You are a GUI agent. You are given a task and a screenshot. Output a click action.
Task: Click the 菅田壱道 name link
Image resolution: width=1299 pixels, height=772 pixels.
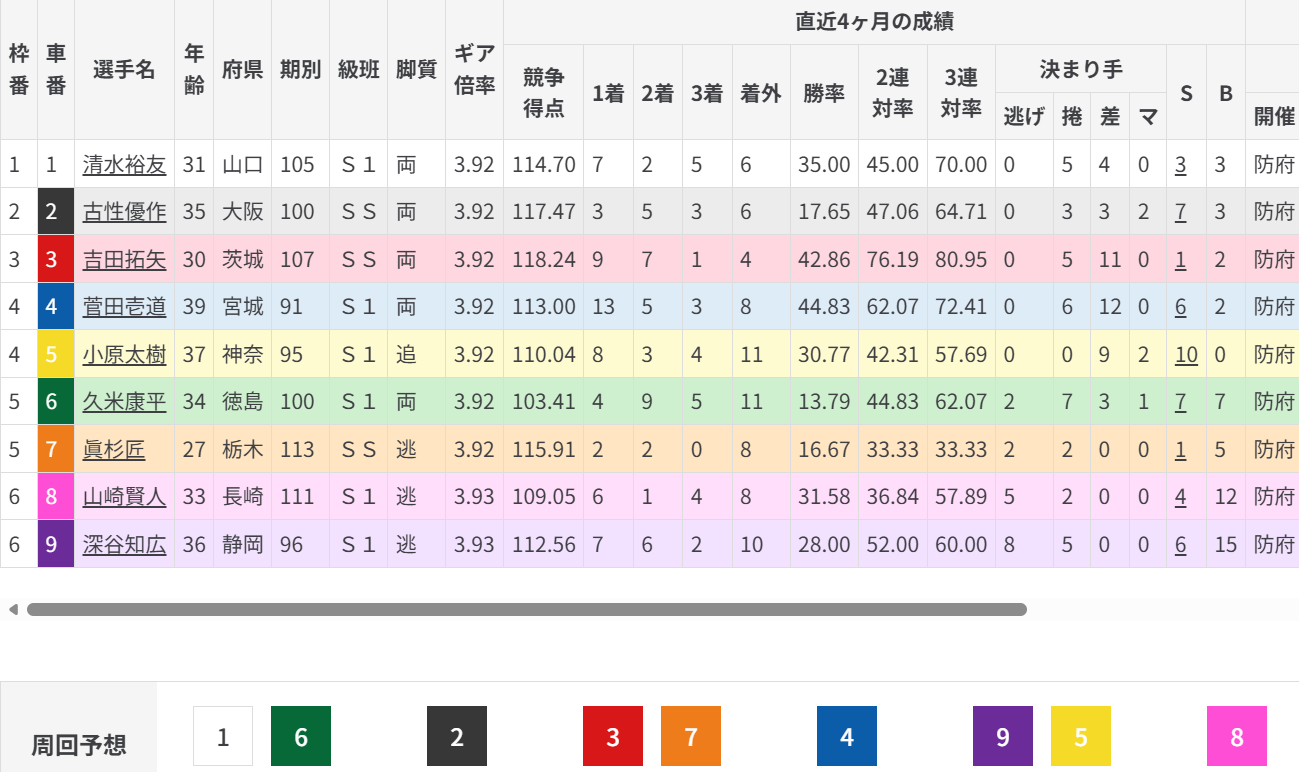pos(124,307)
